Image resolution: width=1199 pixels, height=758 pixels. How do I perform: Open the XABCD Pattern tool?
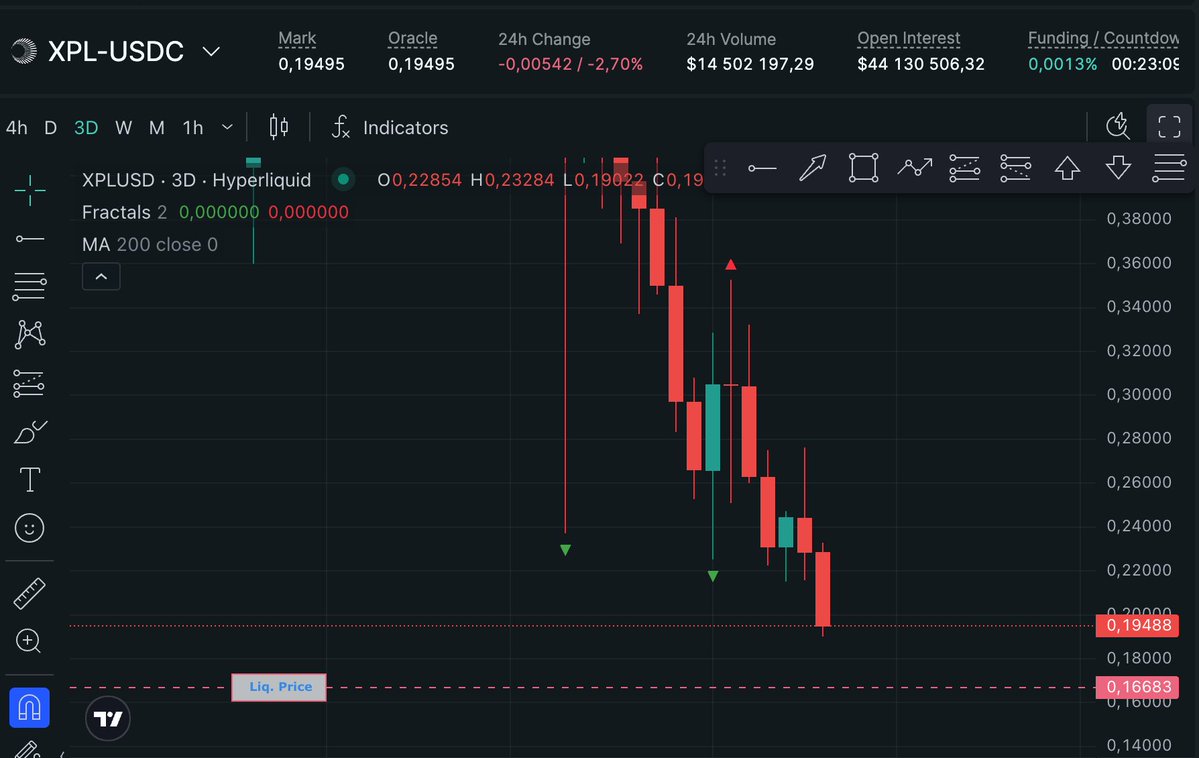29,334
